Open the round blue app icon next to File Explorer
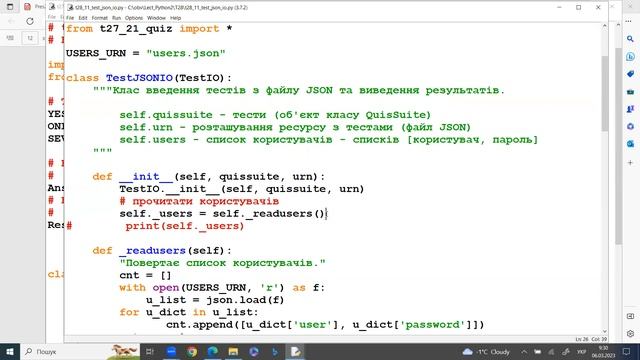The width and height of the screenshot is (640, 360). tap(253, 351)
